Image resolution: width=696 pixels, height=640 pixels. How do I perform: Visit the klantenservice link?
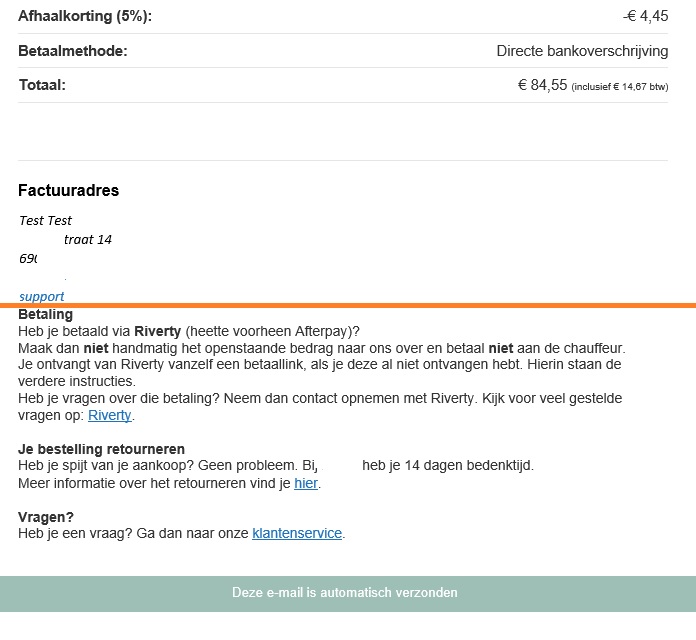pos(297,533)
